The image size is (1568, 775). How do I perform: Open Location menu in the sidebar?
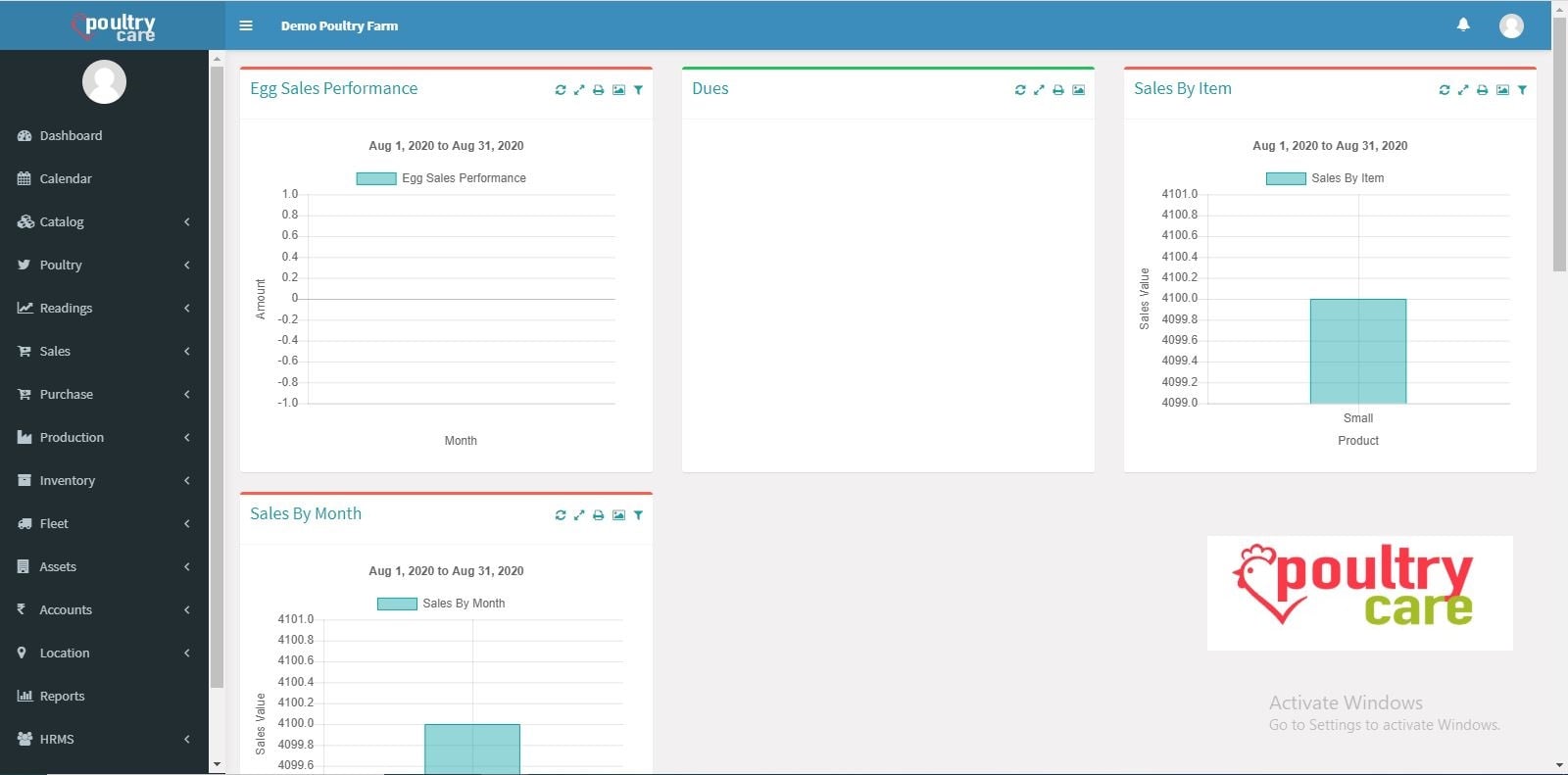(x=104, y=654)
